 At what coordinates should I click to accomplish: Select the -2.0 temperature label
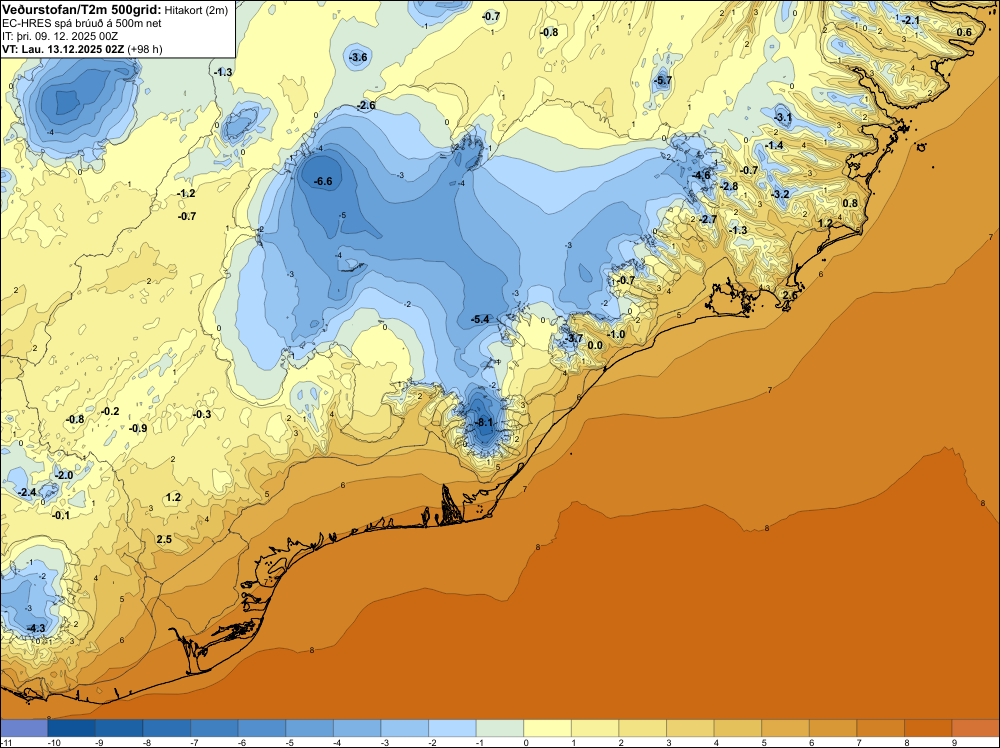click(x=64, y=475)
